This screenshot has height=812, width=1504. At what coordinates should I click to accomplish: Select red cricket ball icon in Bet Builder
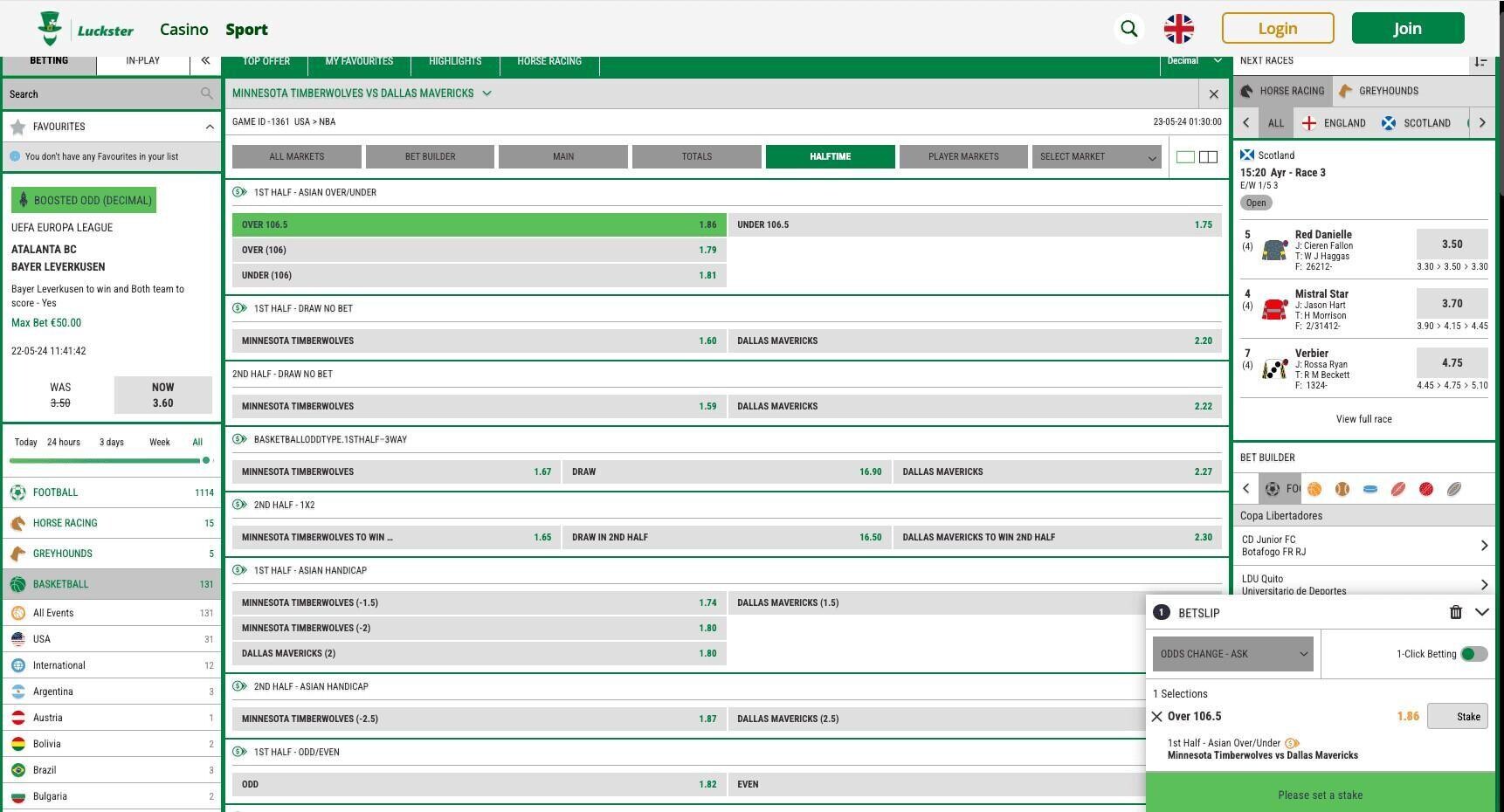(1426, 489)
